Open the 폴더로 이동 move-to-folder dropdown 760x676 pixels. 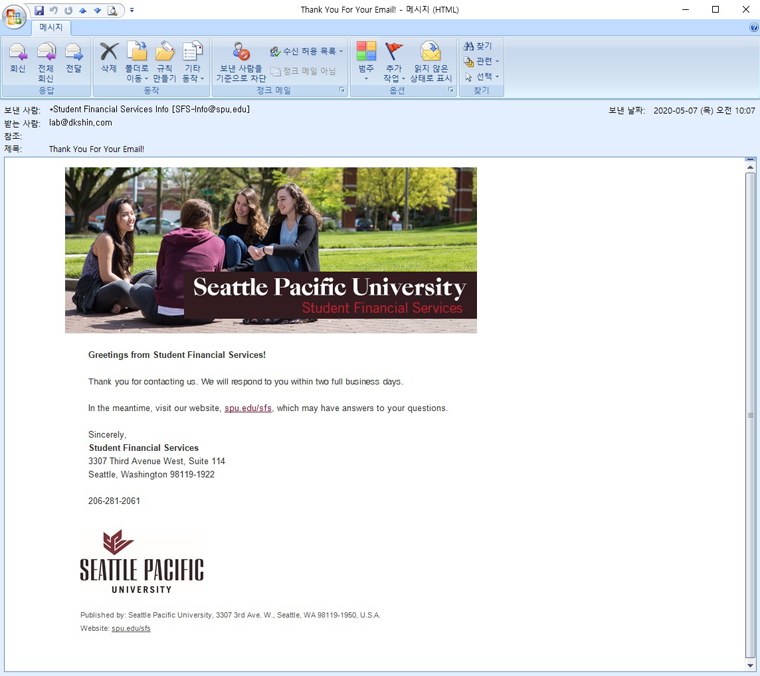click(137, 63)
